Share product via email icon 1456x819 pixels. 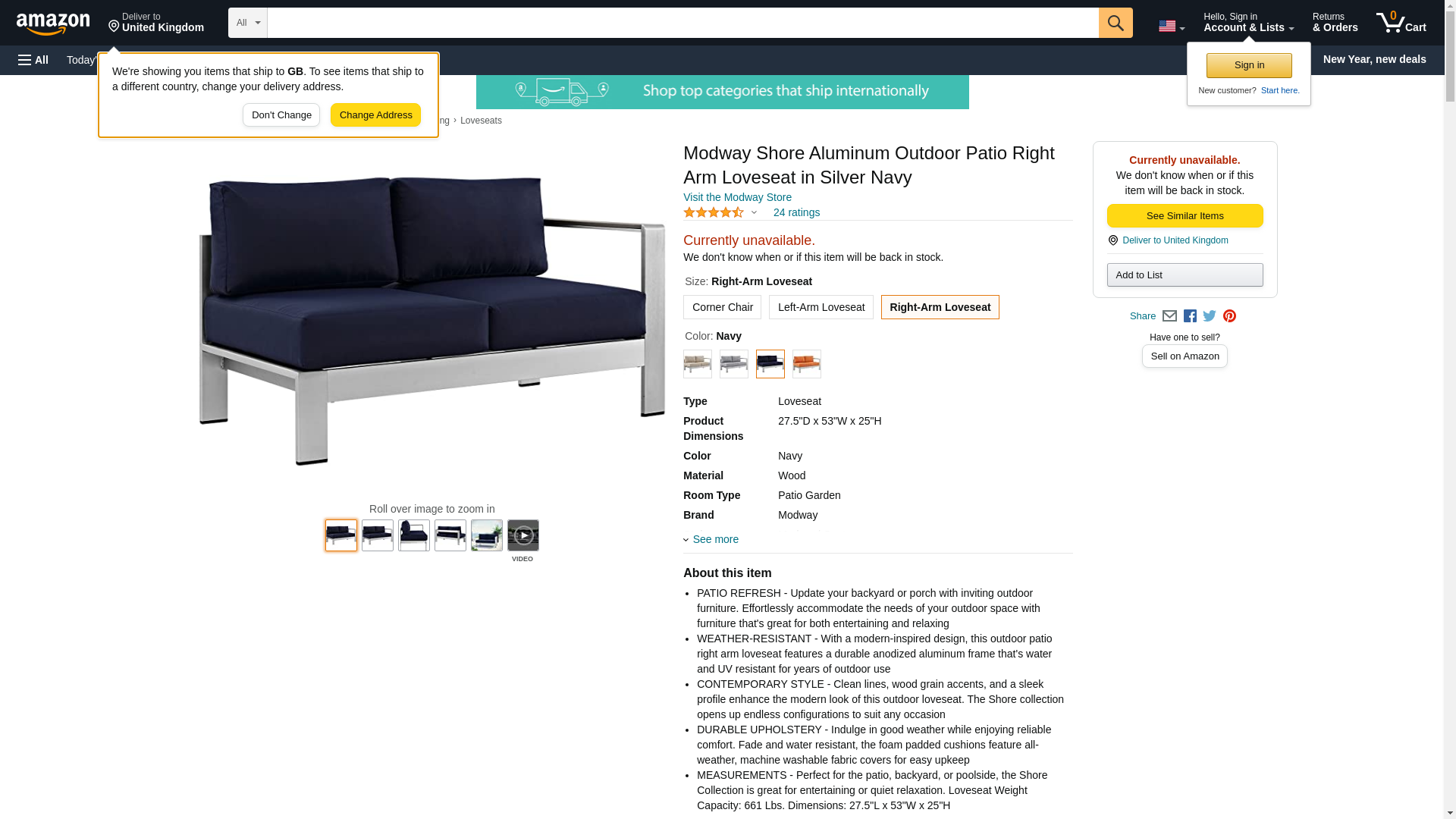(1169, 316)
